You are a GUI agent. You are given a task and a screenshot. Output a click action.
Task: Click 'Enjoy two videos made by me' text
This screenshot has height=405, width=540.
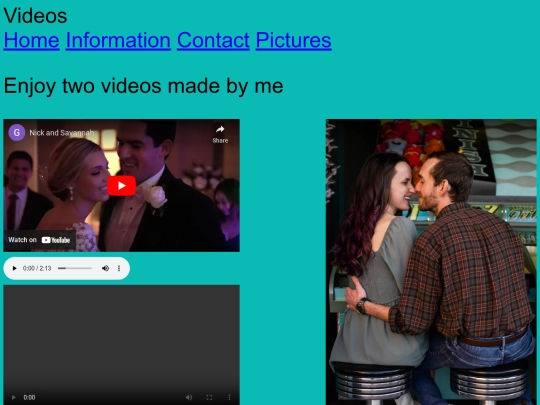(143, 86)
